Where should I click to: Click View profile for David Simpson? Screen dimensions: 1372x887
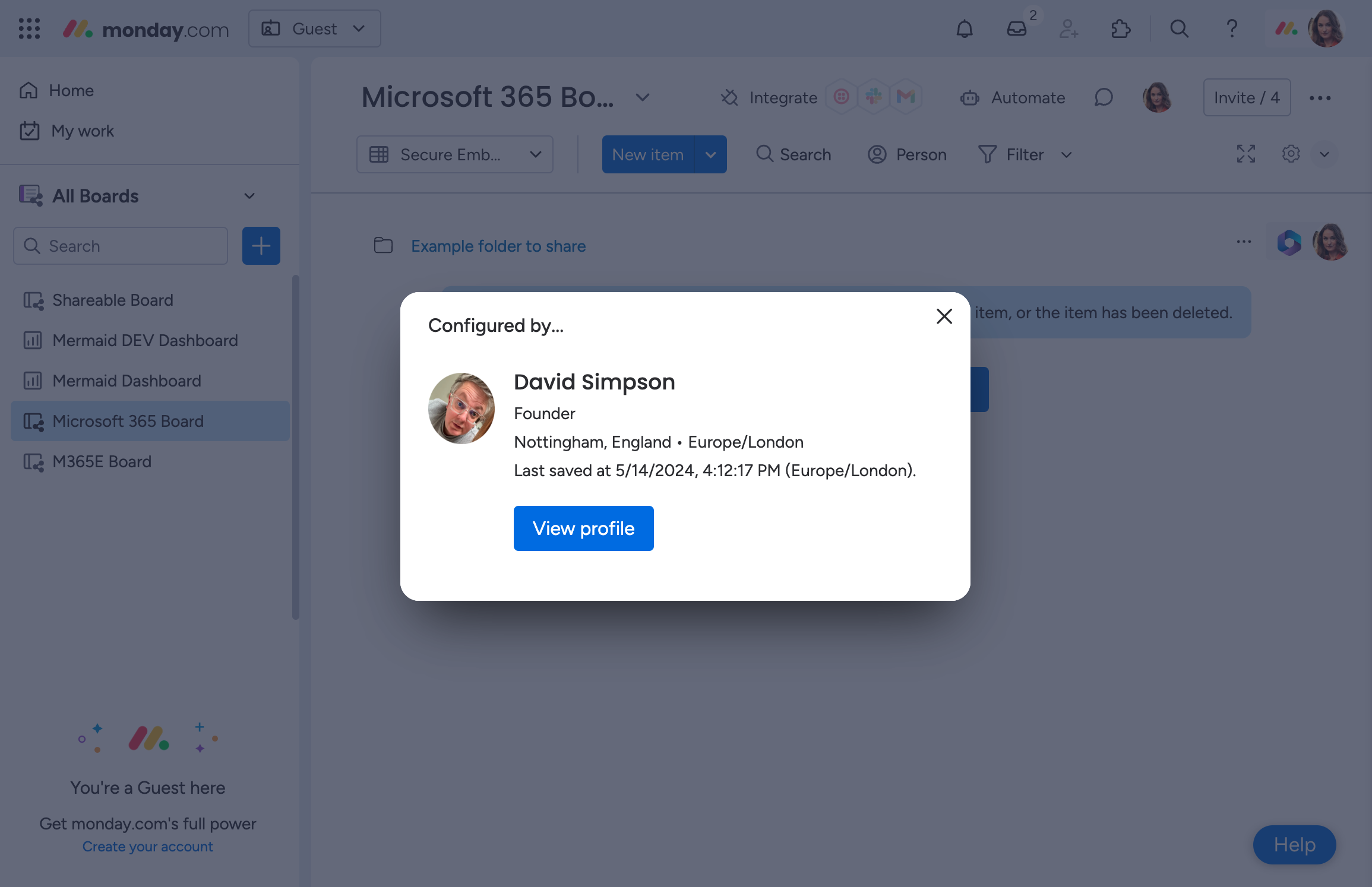click(x=583, y=528)
